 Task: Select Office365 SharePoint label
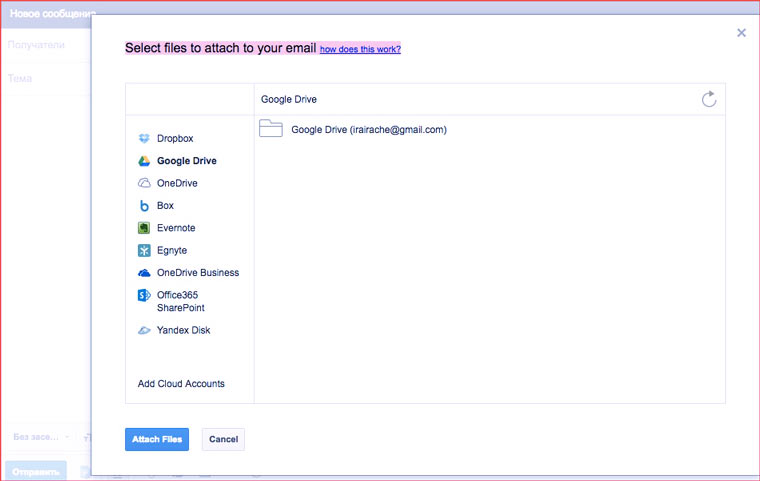point(181,301)
